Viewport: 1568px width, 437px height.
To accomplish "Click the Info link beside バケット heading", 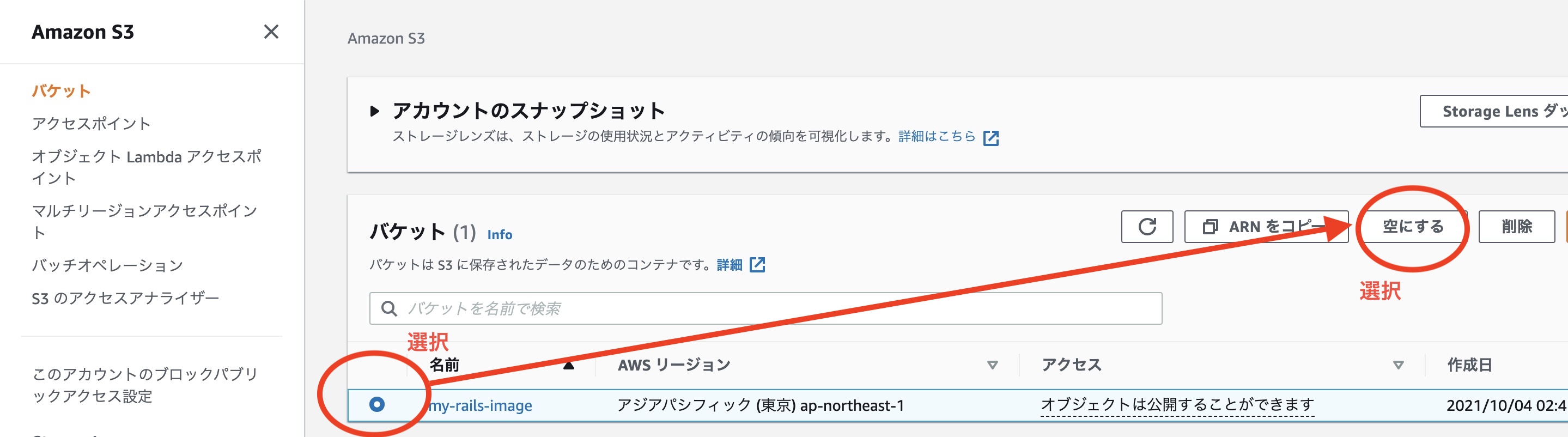I will [500, 235].
